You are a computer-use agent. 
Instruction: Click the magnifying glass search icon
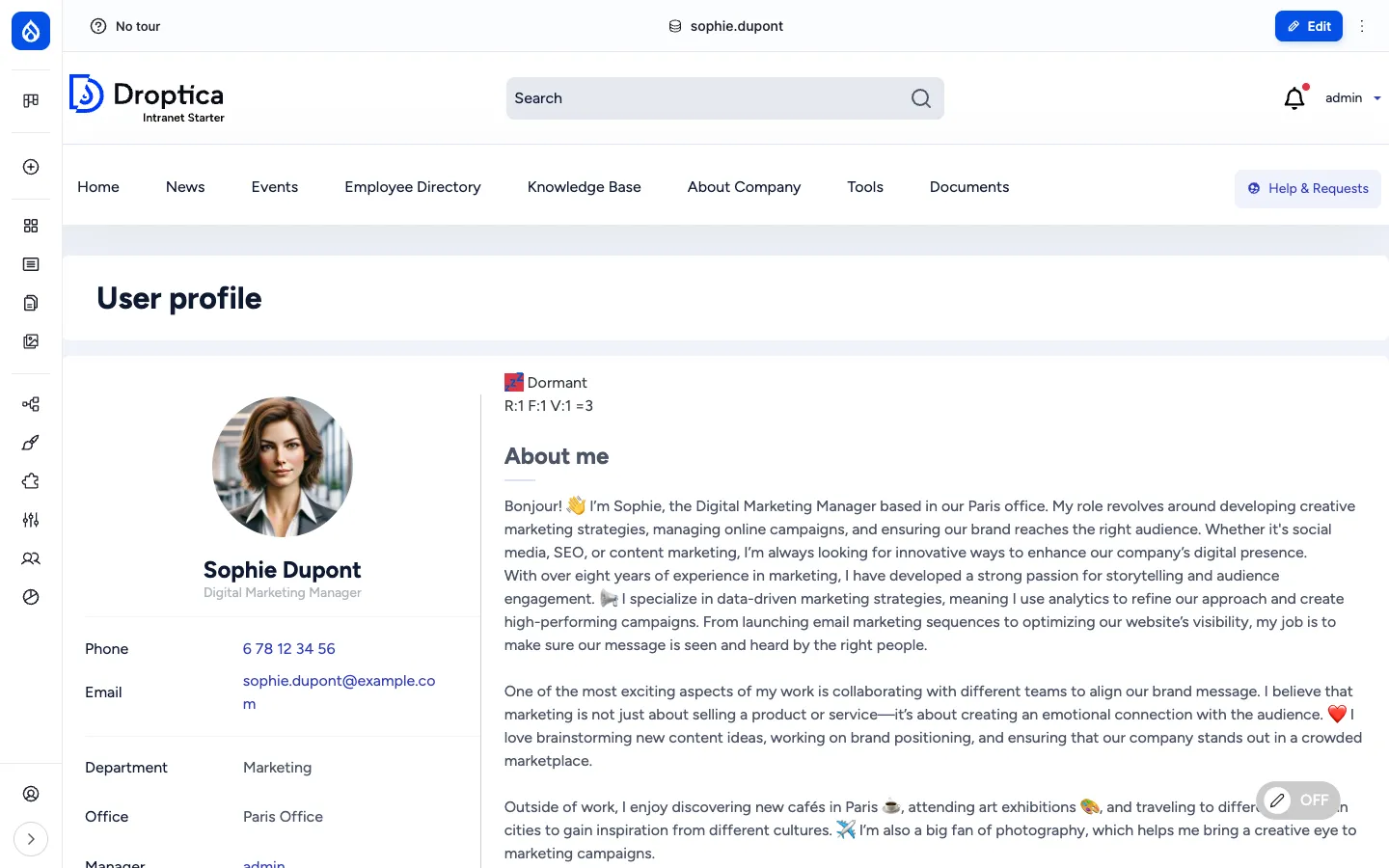(x=921, y=98)
